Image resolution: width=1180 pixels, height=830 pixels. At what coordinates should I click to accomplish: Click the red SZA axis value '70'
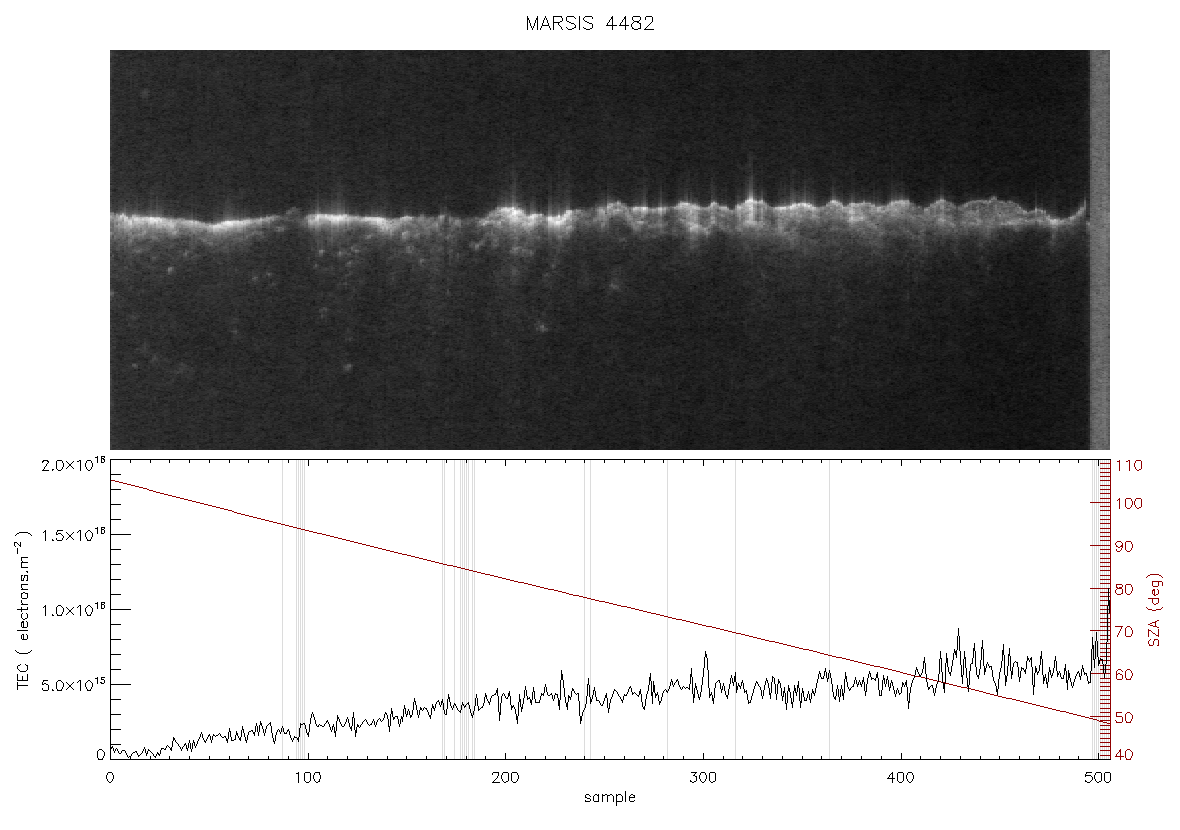coord(1124,631)
